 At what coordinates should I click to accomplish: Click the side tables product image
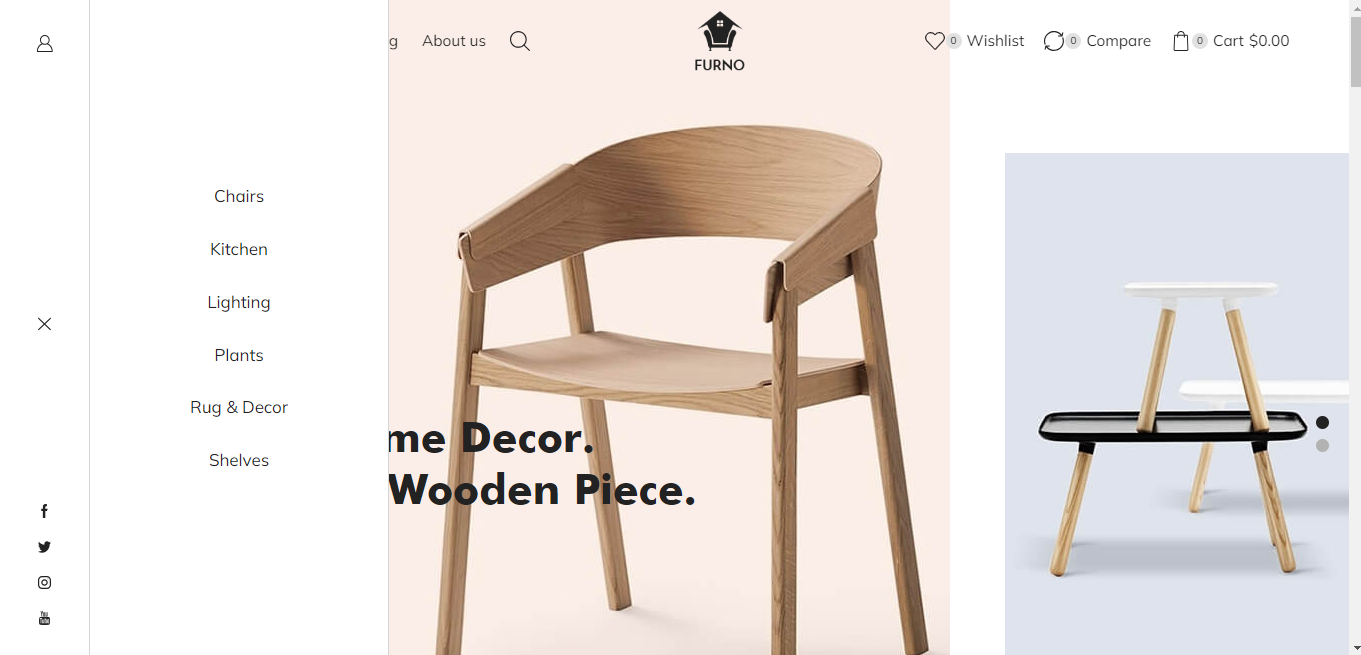[x=1177, y=404]
